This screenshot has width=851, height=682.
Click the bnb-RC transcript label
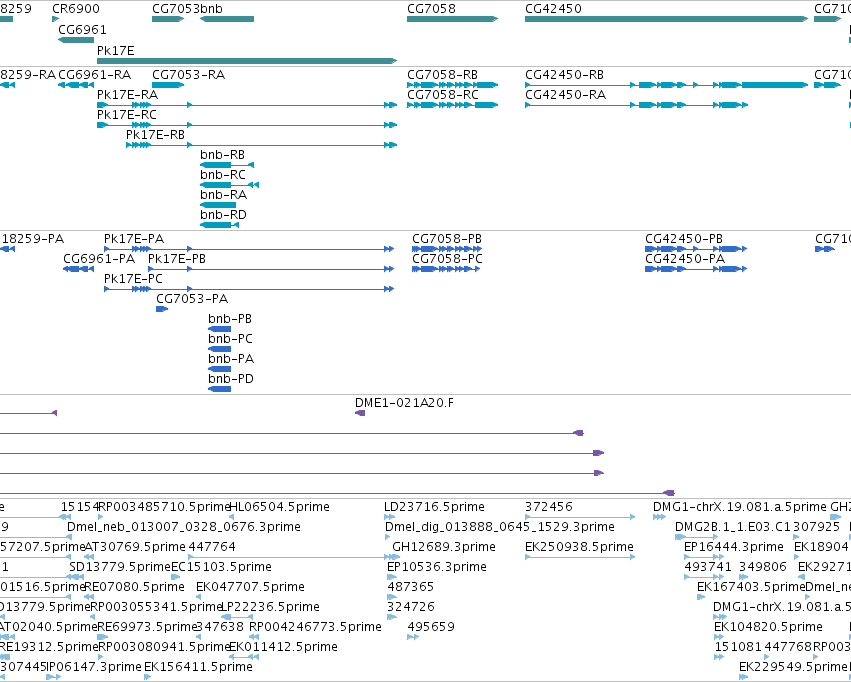[223, 175]
